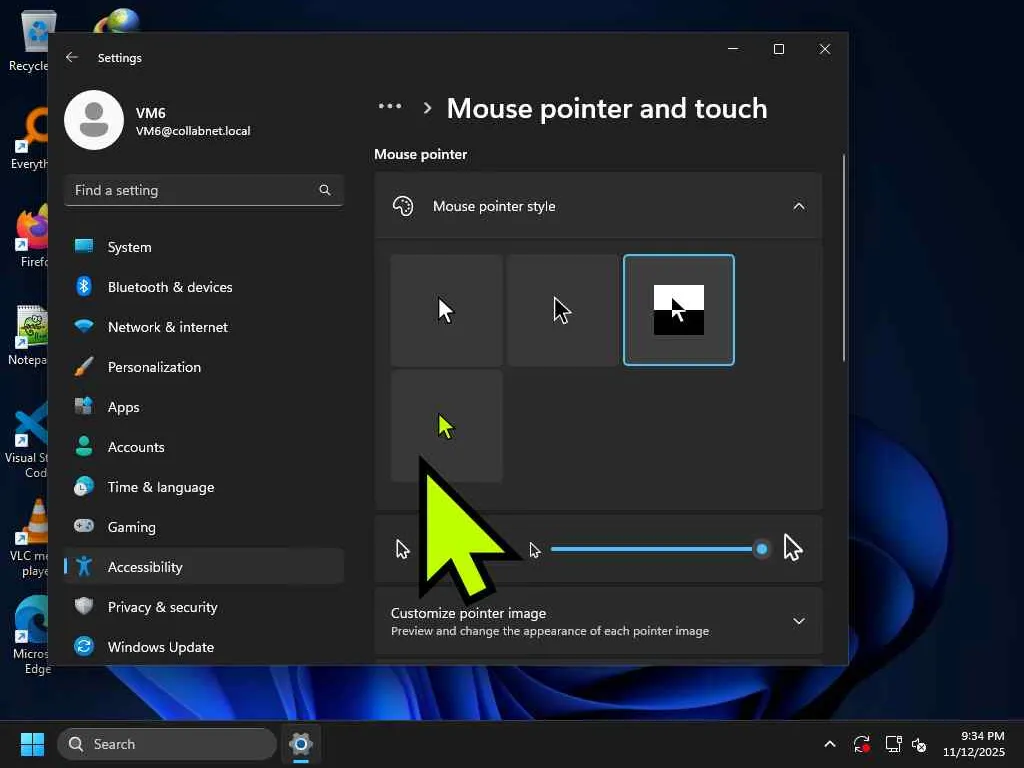1024x768 pixels.
Task: Maximize the Settings window
Action: [778, 50]
